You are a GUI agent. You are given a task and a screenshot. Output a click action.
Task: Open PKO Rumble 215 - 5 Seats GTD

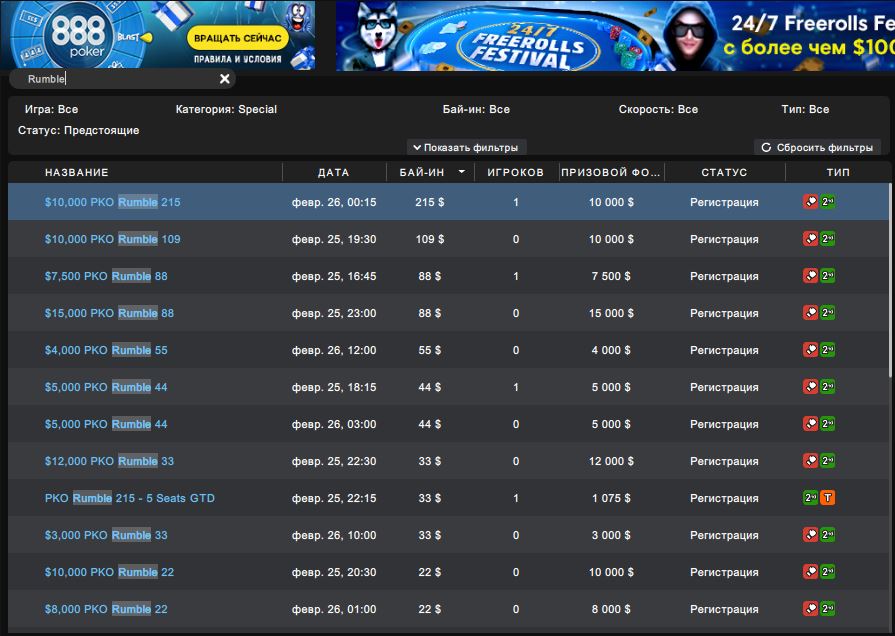130,498
